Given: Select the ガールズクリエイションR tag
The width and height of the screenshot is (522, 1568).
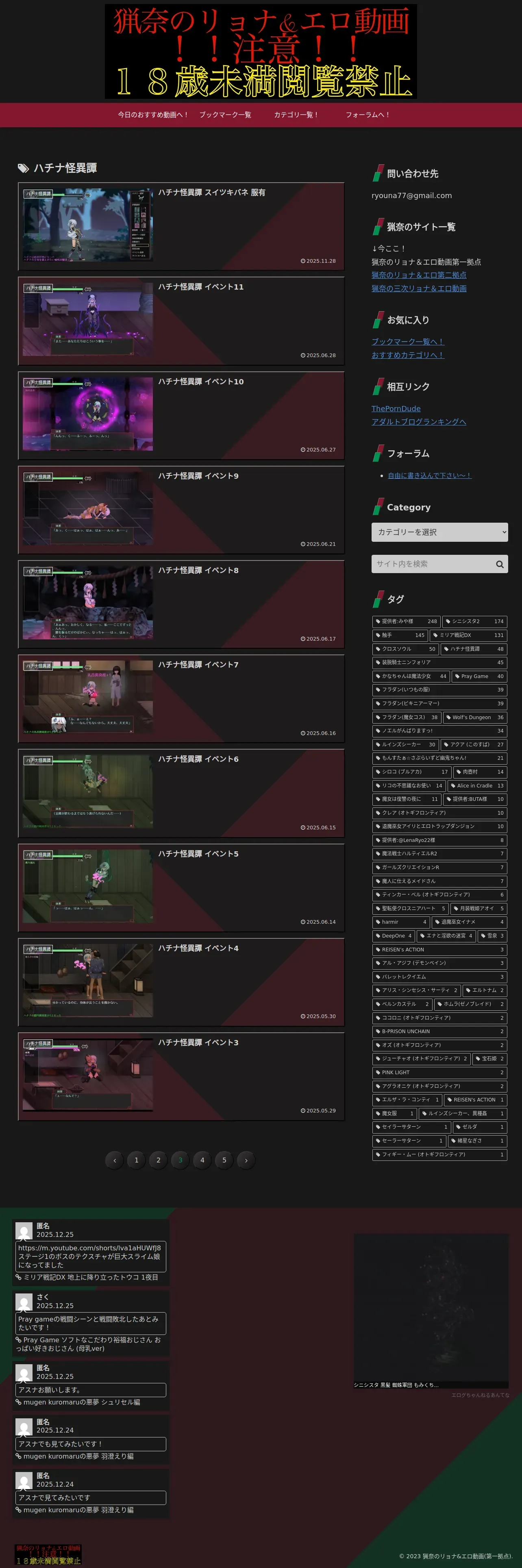Looking at the screenshot, I should (x=439, y=868).
